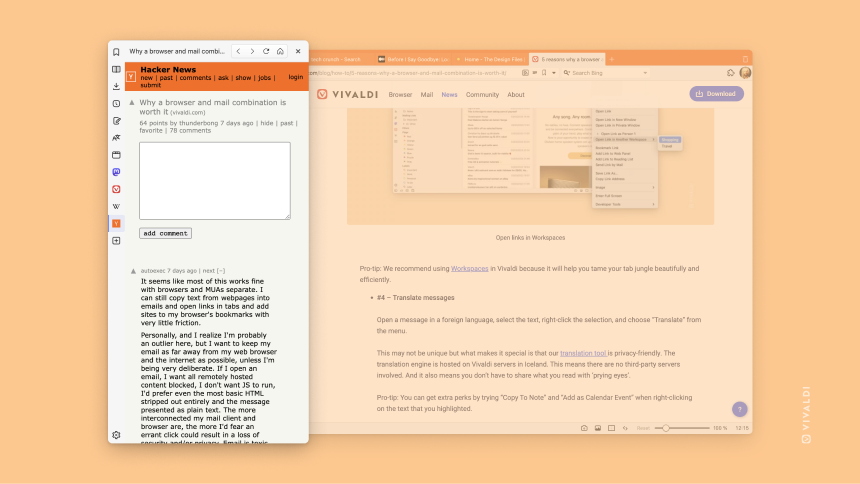Open the Hacker News 'submit' link
Image resolution: width=860 pixels, height=484 pixels.
150,85
